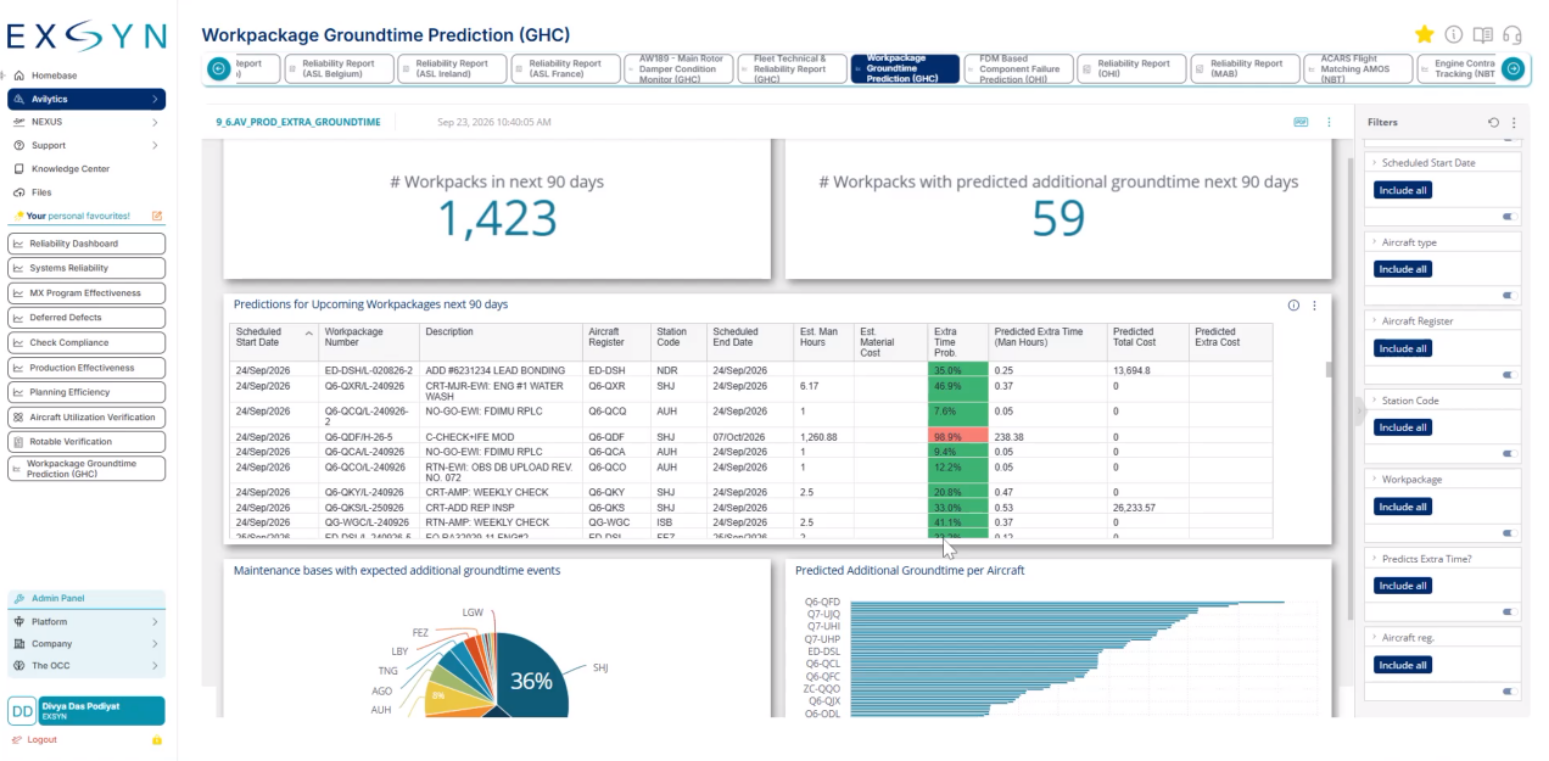Toggle the Aircraft type filter switch
Image resolution: width=1549 pixels, height=761 pixels.
pos(1510,295)
